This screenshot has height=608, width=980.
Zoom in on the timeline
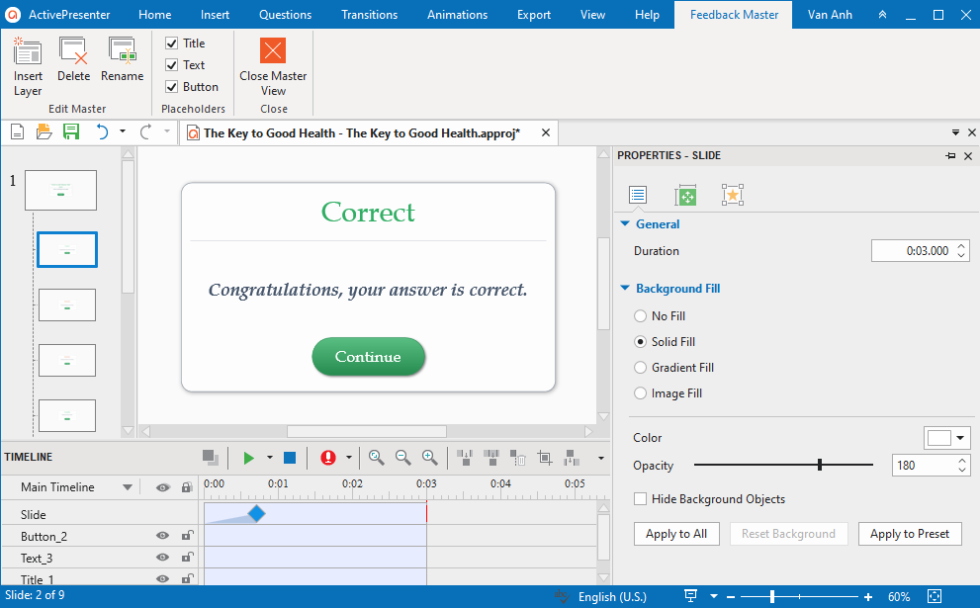429,457
